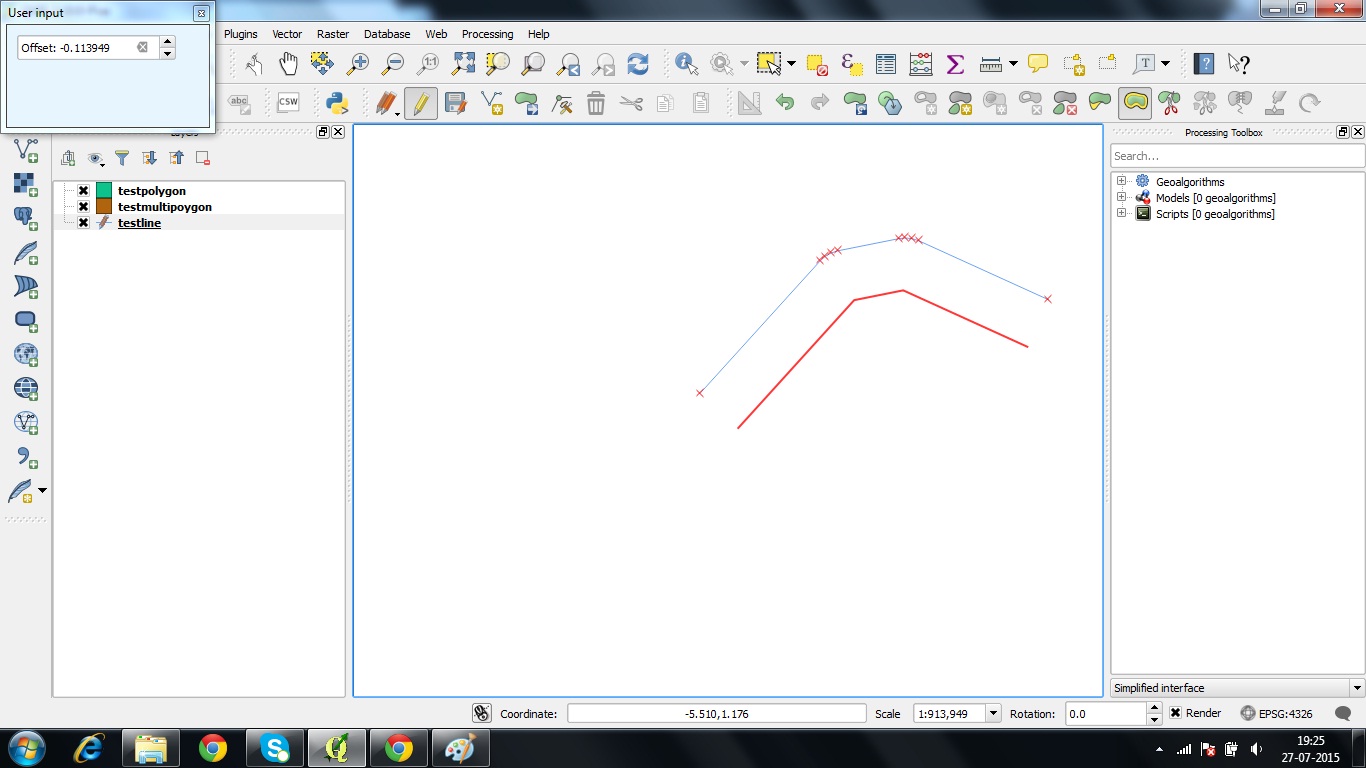Click the testpolygon green color swatch

pos(105,190)
